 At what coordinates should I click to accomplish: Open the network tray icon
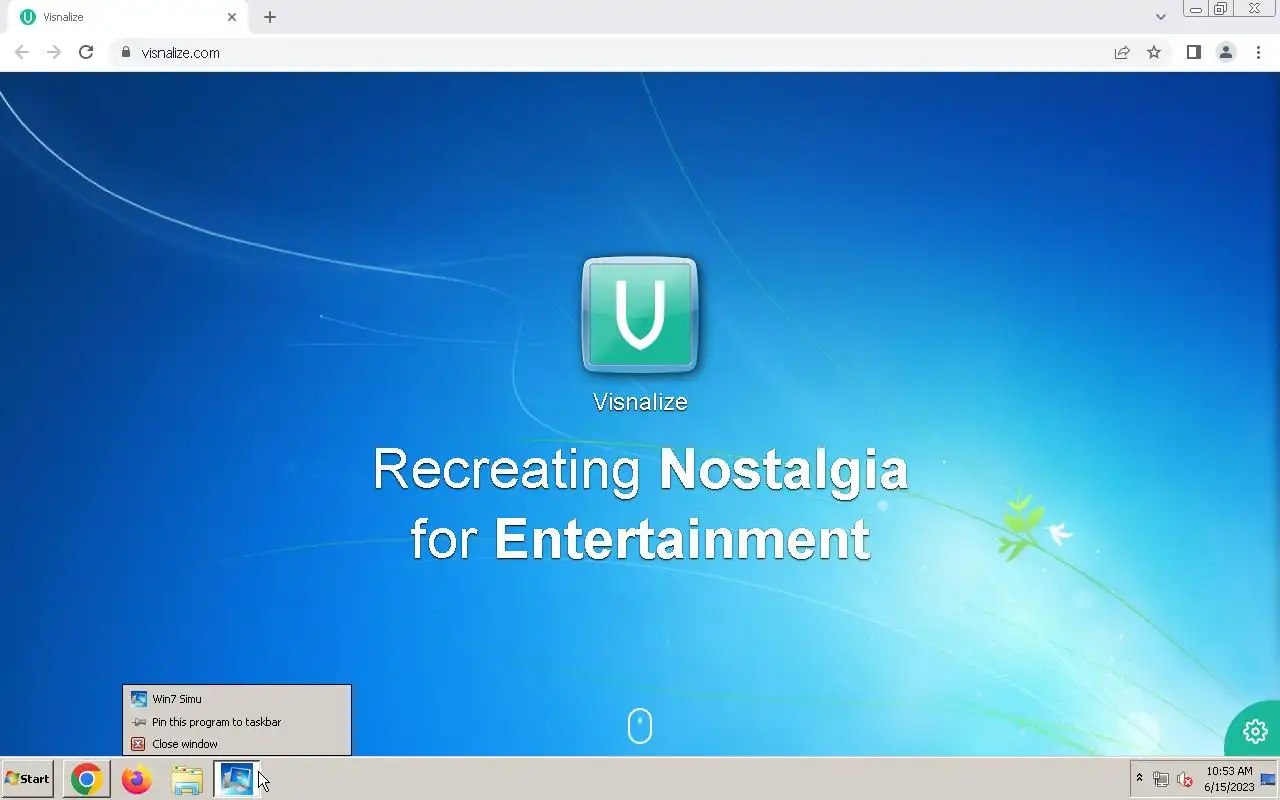click(1161, 779)
